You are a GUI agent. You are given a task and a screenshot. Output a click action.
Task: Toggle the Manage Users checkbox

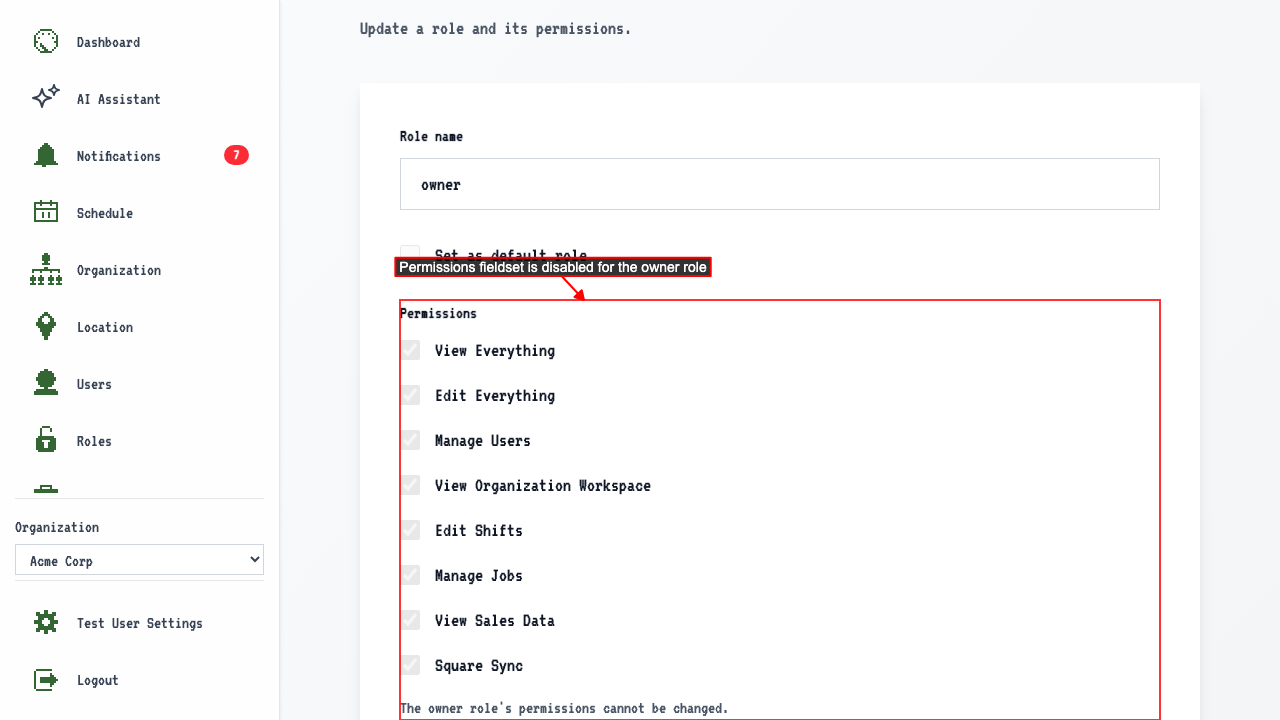410,440
